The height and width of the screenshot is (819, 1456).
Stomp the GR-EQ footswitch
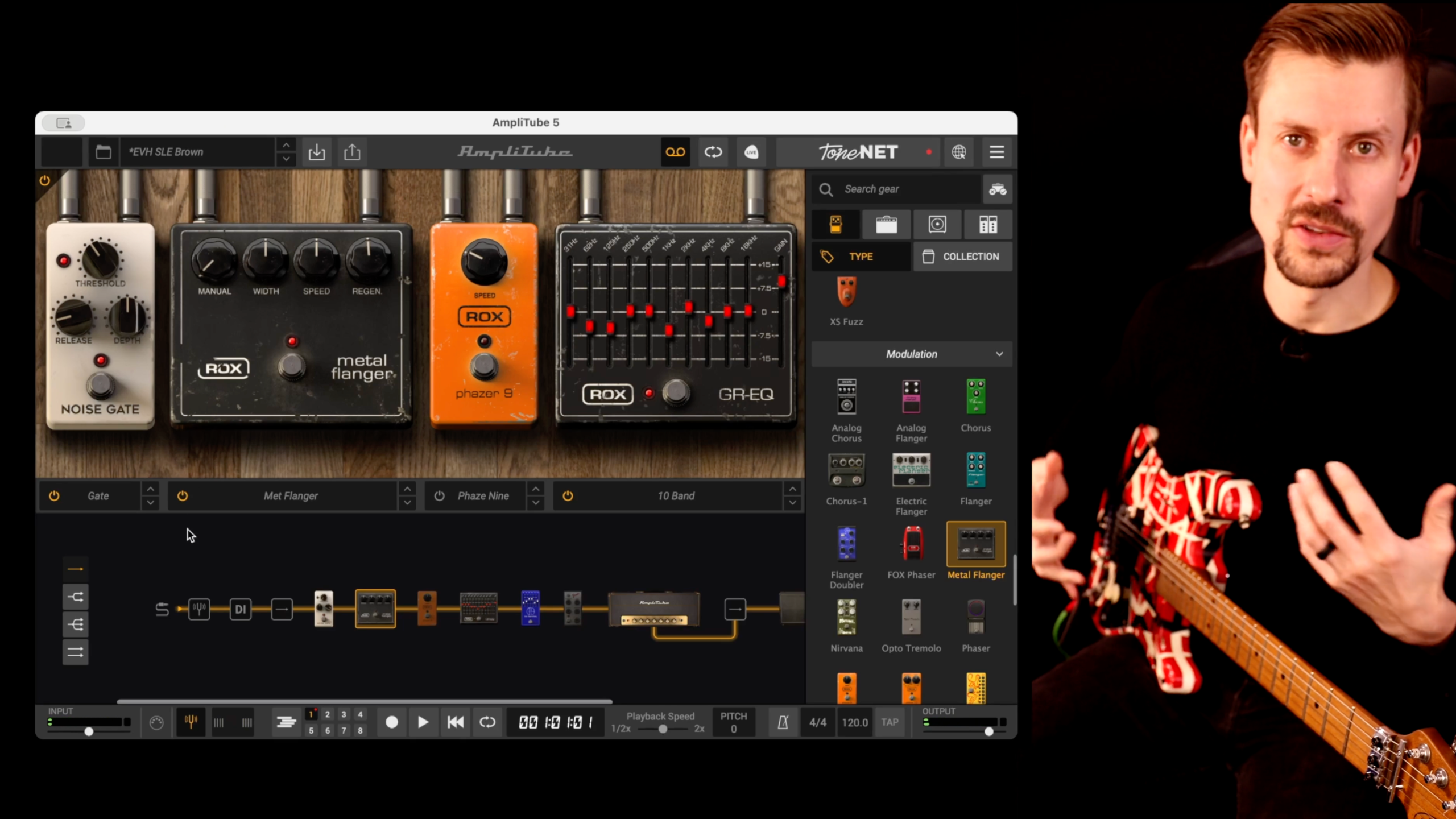coord(676,392)
